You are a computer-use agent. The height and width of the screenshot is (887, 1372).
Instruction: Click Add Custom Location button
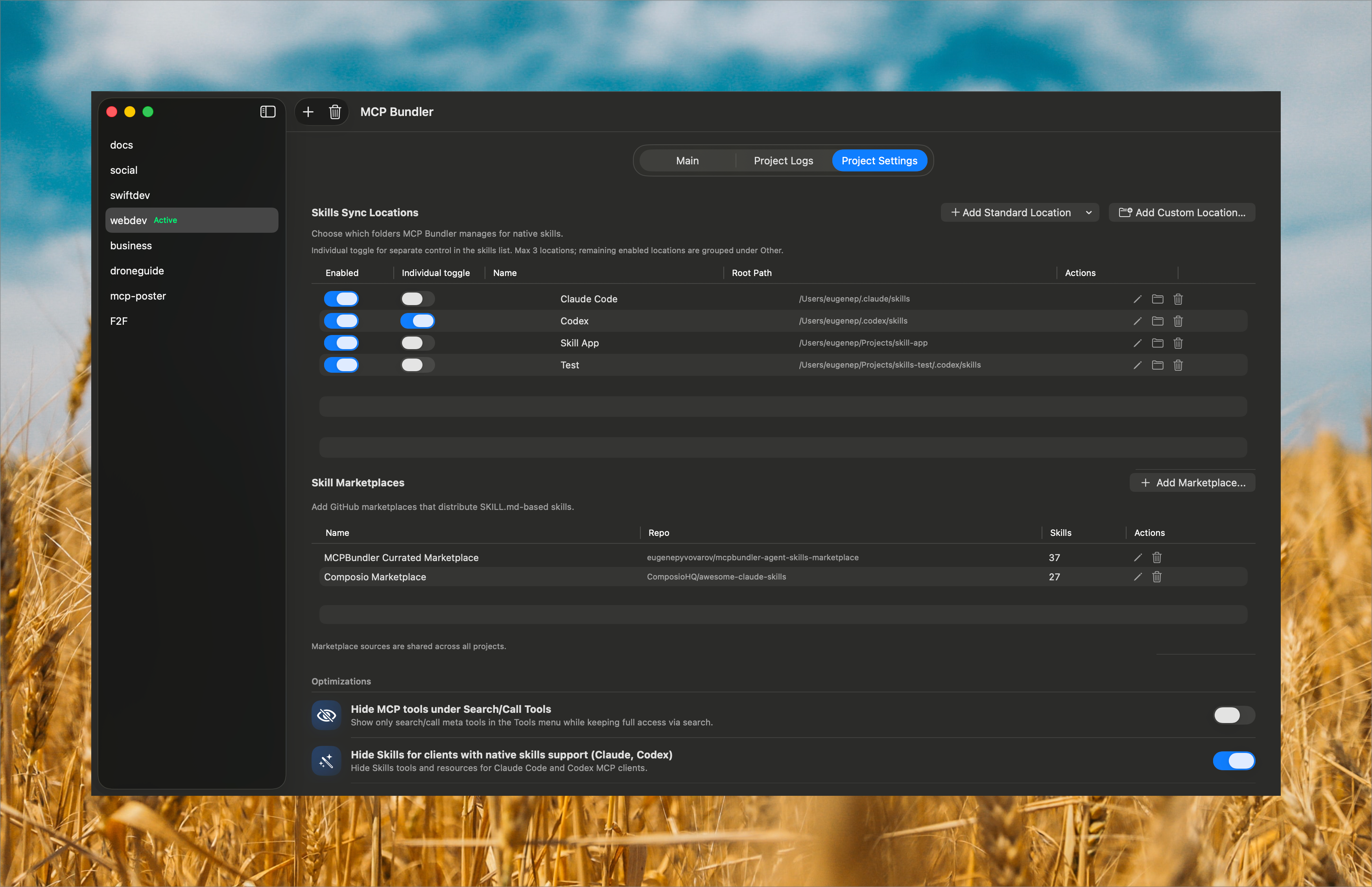[1182, 213]
